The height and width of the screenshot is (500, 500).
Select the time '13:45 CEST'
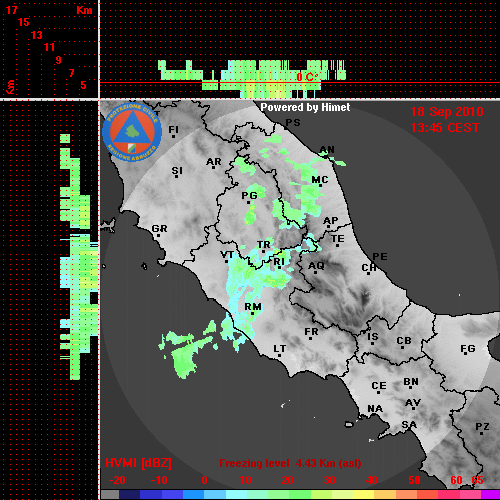(445, 128)
